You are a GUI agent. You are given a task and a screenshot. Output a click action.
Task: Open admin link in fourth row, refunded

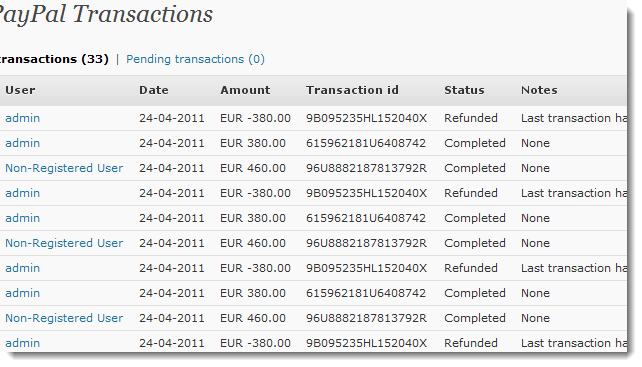[x=23, y=193]
